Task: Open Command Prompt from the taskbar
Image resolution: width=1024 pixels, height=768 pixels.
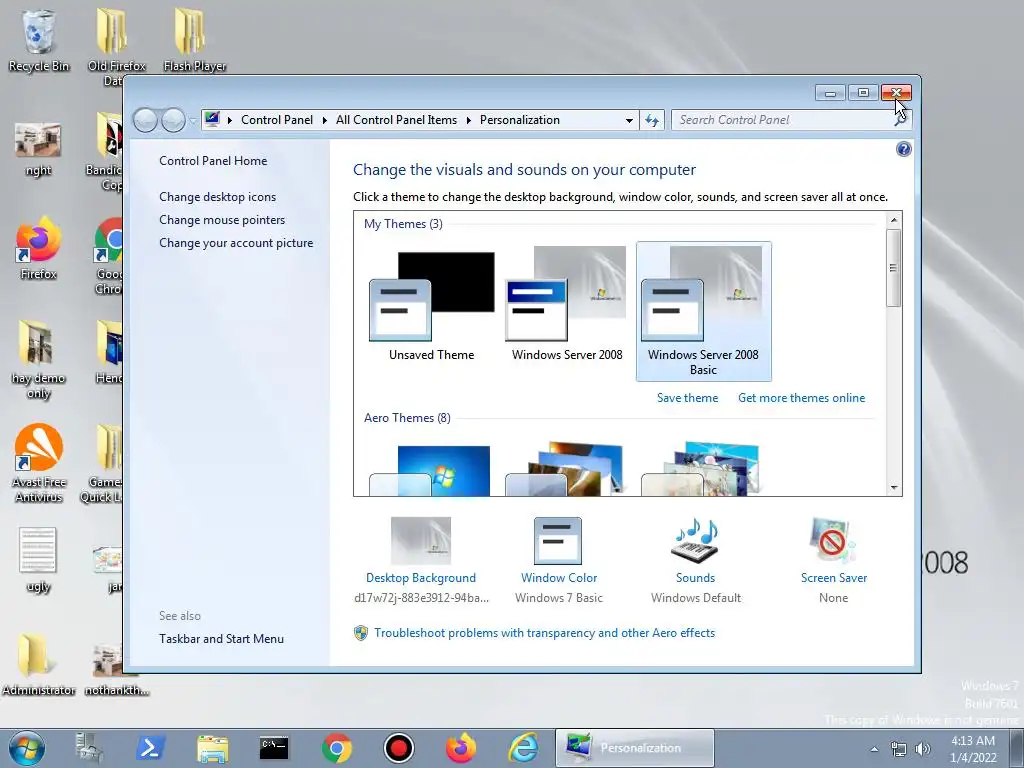Action: (x=274, y=748)
